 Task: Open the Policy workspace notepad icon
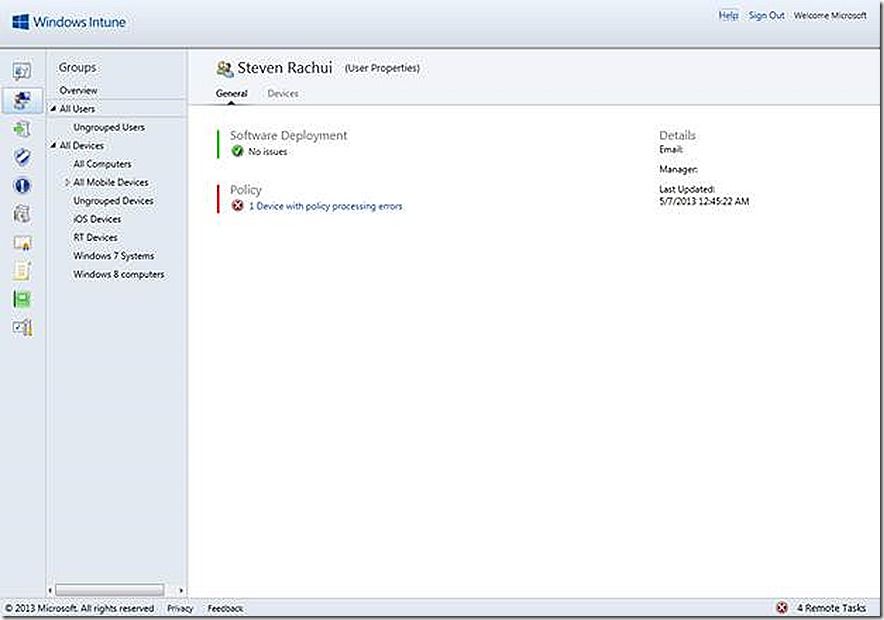[x=22, y=271]
